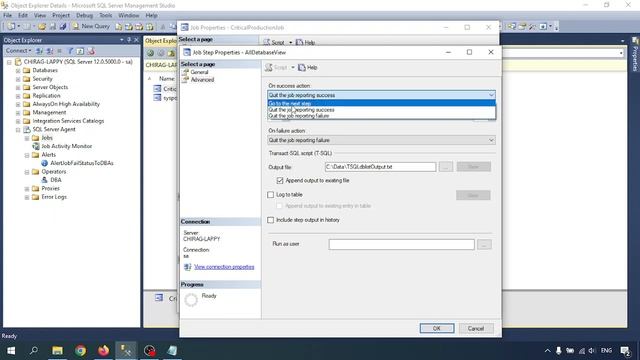Enable Include step output in history checkbox
The image size is (640, 360).
click(x=271, y=220)
